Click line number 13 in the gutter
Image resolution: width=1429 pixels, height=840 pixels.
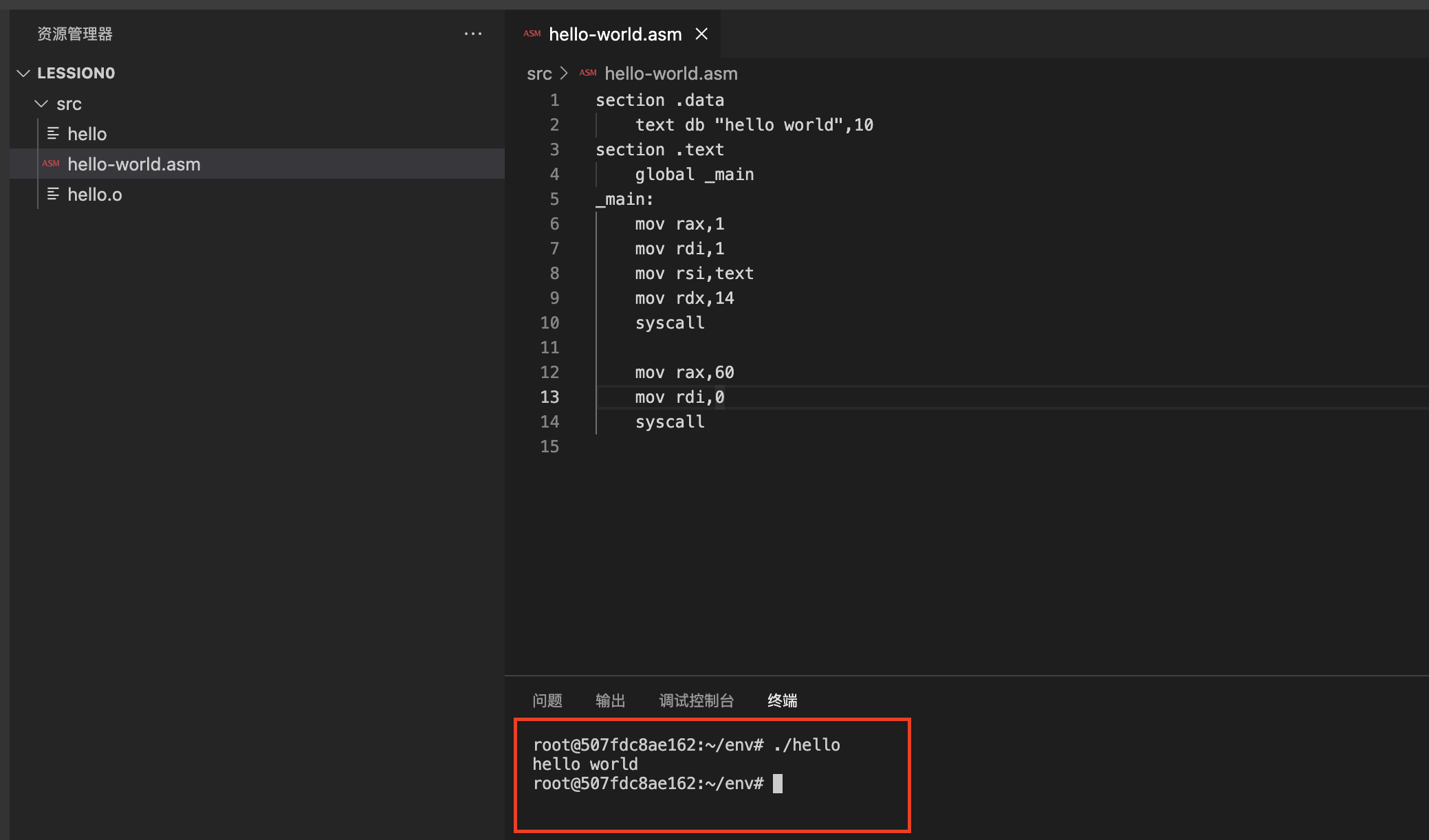[x=549, y=397]
